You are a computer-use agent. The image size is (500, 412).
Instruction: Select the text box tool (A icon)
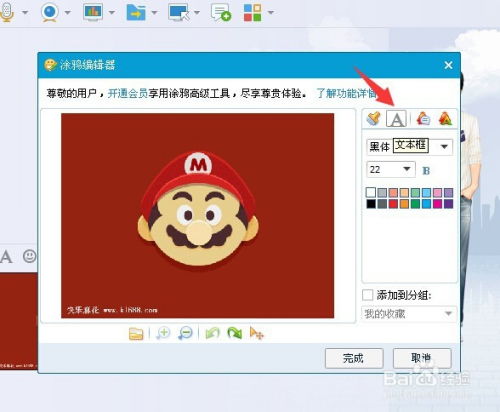click(396, 119)
